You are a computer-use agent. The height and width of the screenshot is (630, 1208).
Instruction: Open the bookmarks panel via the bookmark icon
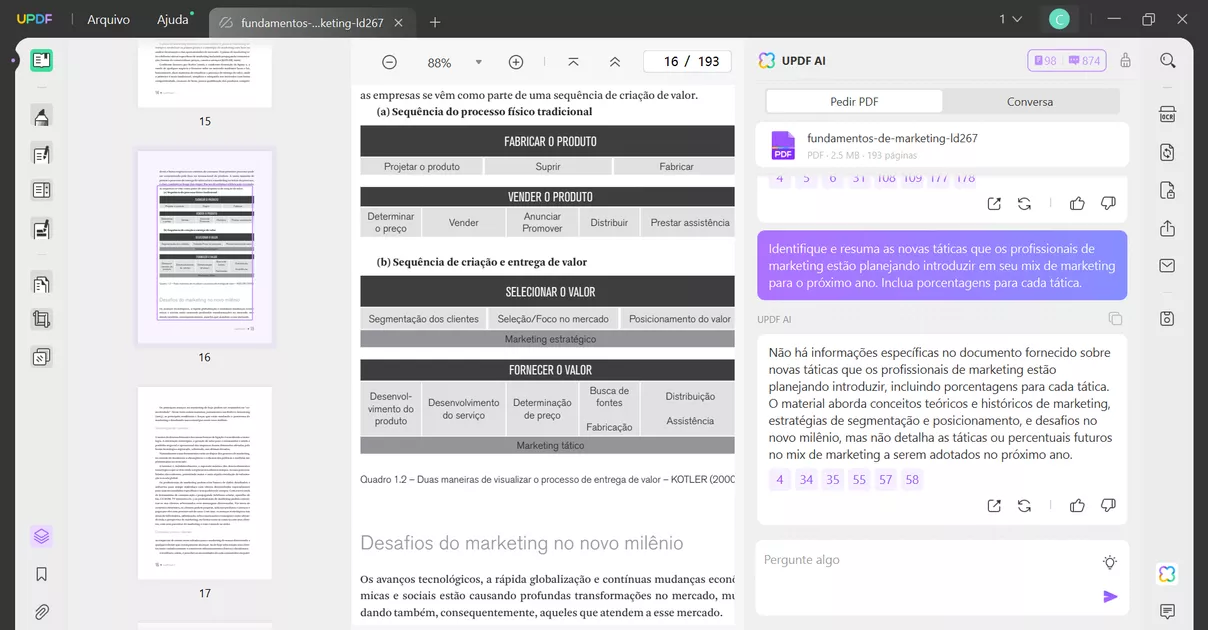(x=40, y=573)
